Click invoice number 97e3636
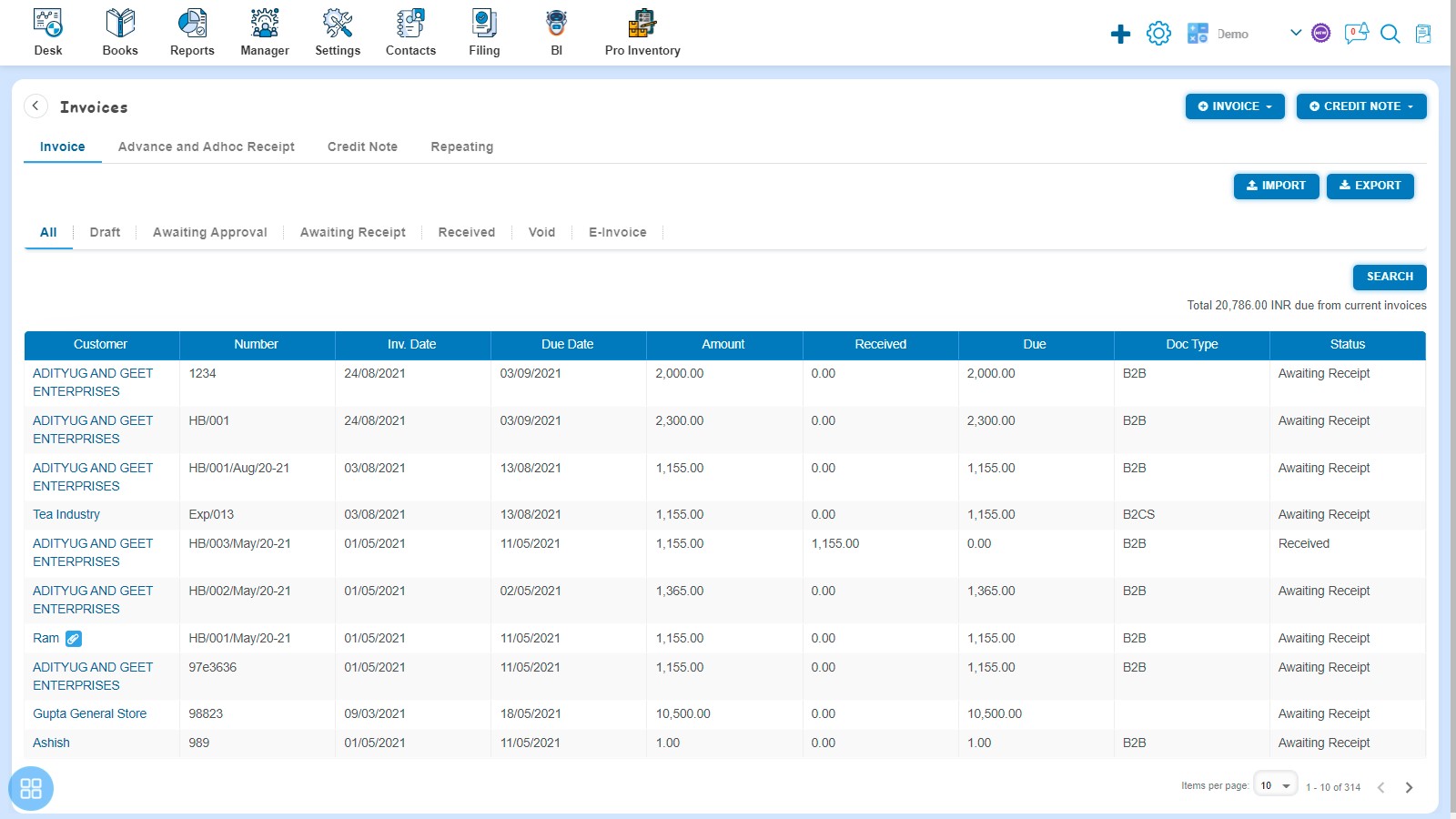 pos(212,667)
